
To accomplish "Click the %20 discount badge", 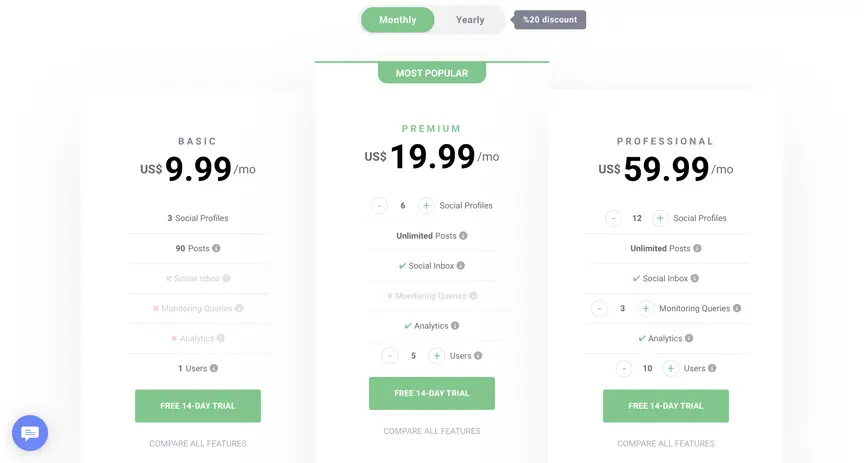I will point(551,20).
